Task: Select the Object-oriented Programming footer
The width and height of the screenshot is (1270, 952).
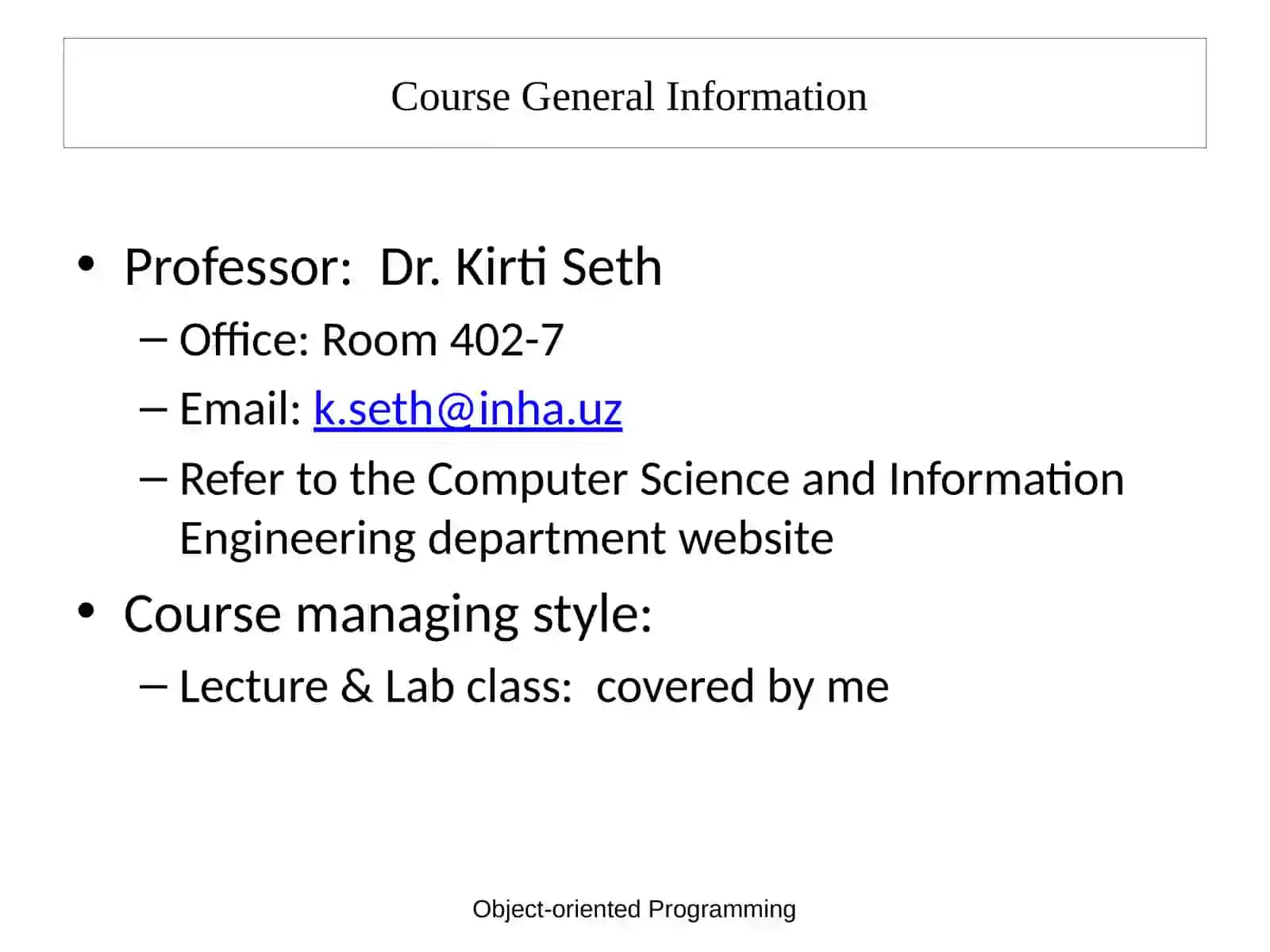Action: (634, 909)
